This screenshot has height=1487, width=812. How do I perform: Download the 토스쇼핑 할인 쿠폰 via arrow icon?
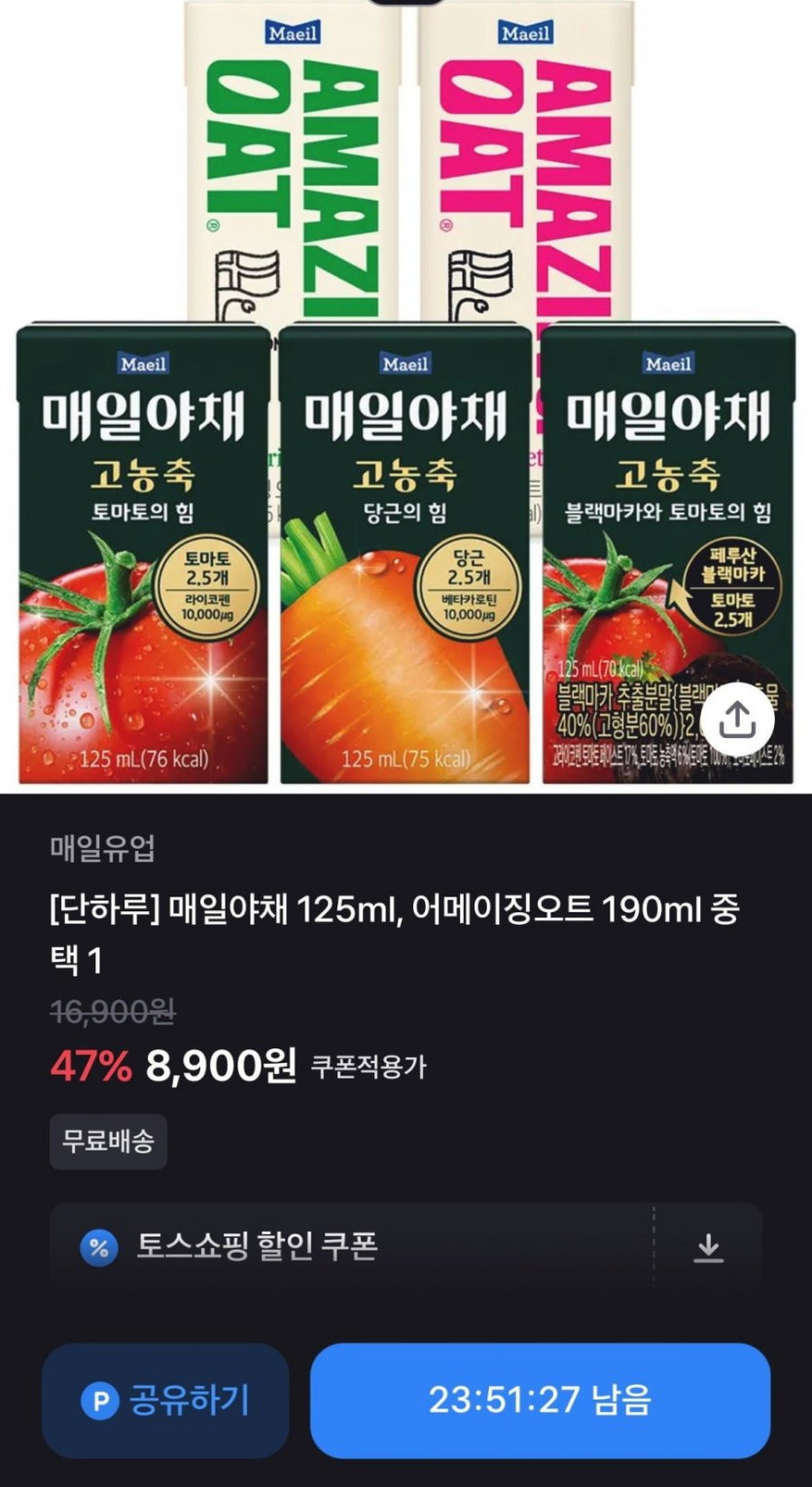point(709,1247)
